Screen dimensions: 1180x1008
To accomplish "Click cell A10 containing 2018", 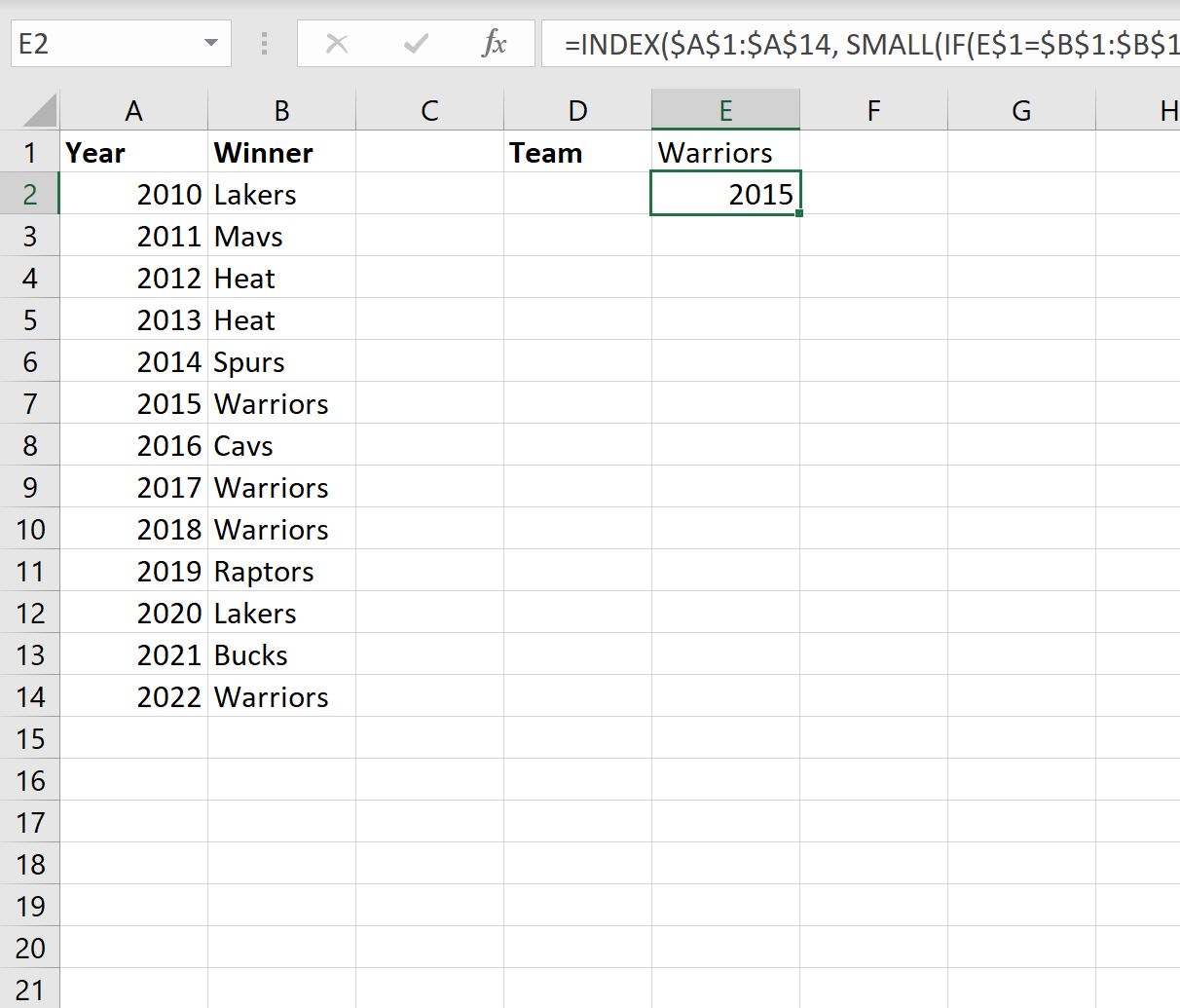I will click(133, 529).
